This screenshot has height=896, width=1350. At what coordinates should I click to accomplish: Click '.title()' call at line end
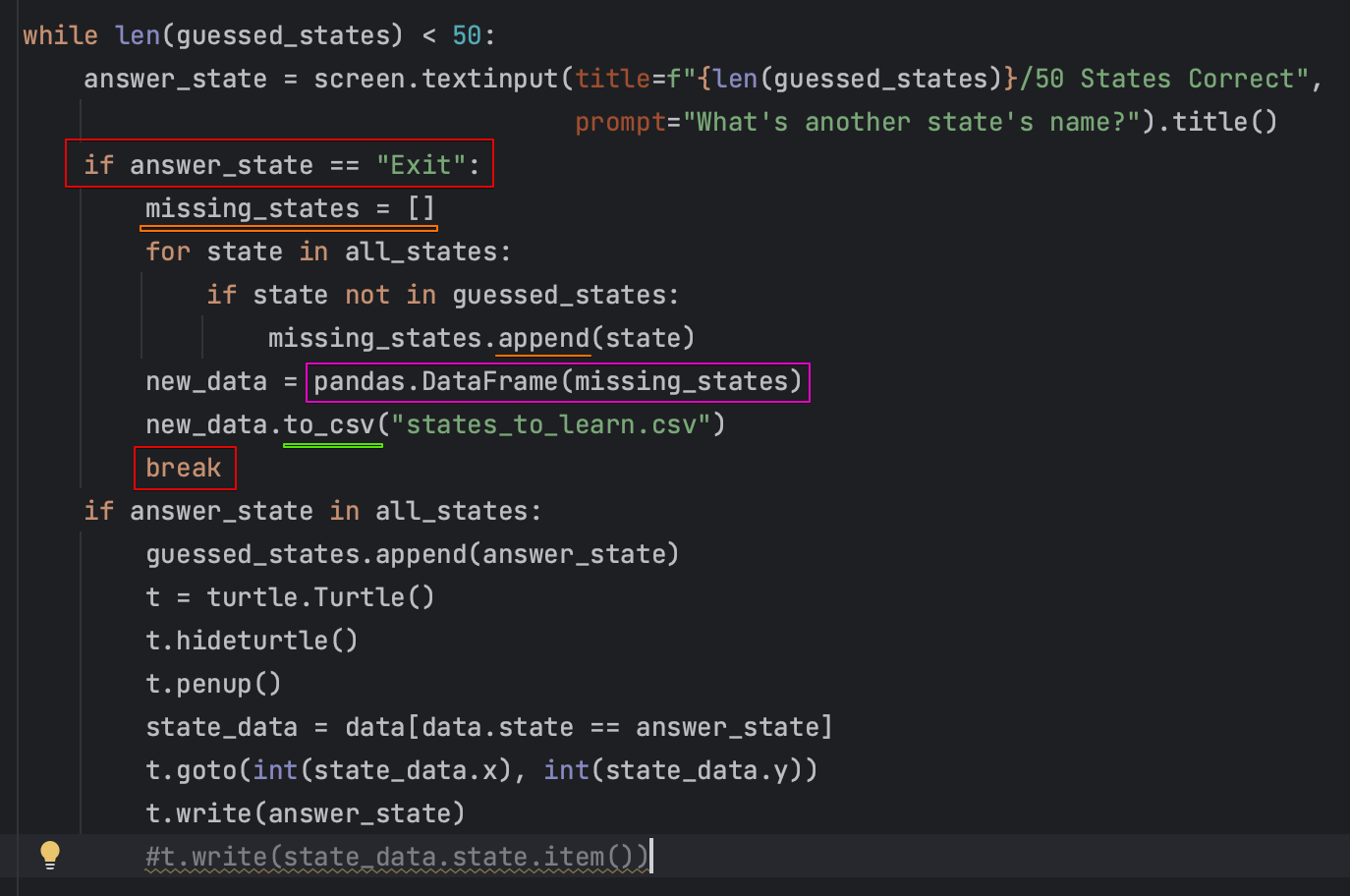pos(1218,123)
